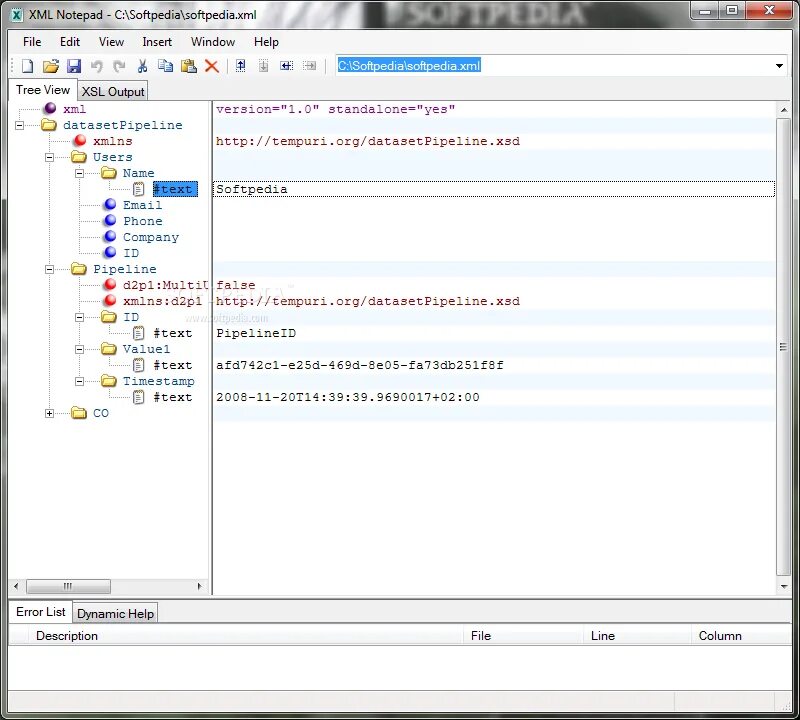This screenshot has height=720, width=800.
Task: Select the Tree View tab
Action: pos(43,90)
